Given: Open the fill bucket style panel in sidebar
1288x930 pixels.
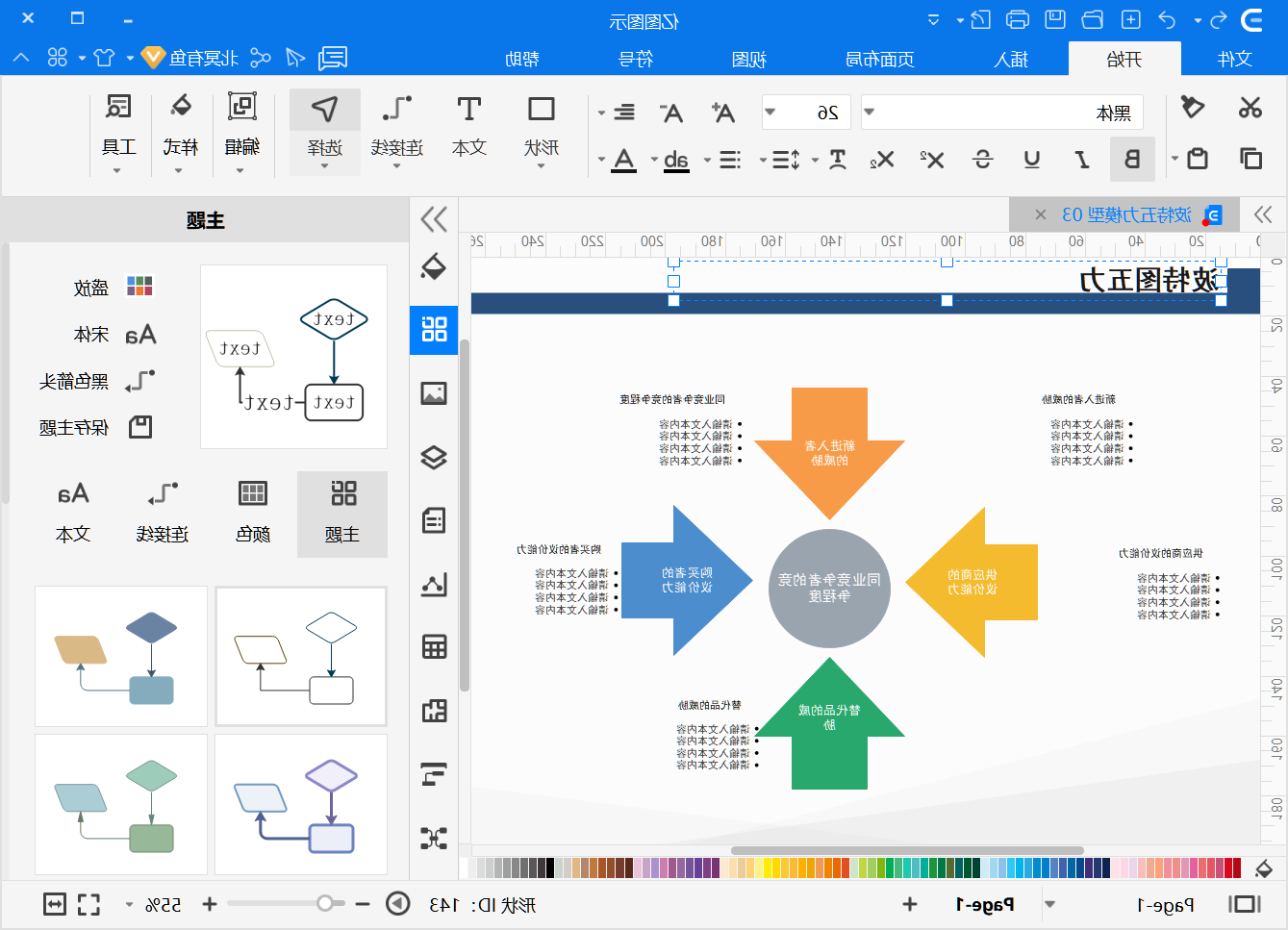Looking at the screenshot, I should (434, 266).
